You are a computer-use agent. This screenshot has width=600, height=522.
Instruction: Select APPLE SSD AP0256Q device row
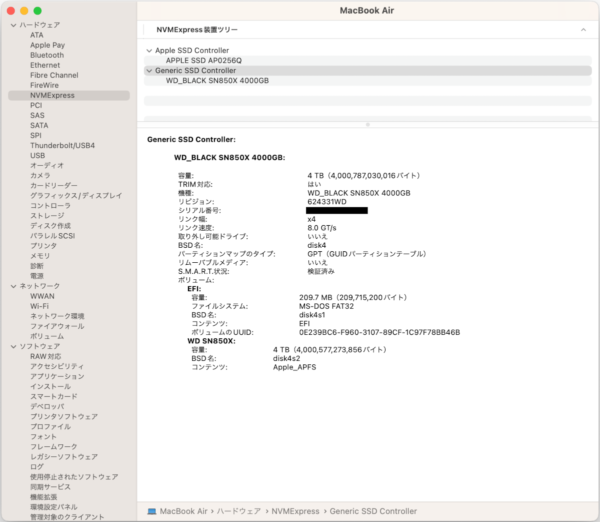point(368,60)
